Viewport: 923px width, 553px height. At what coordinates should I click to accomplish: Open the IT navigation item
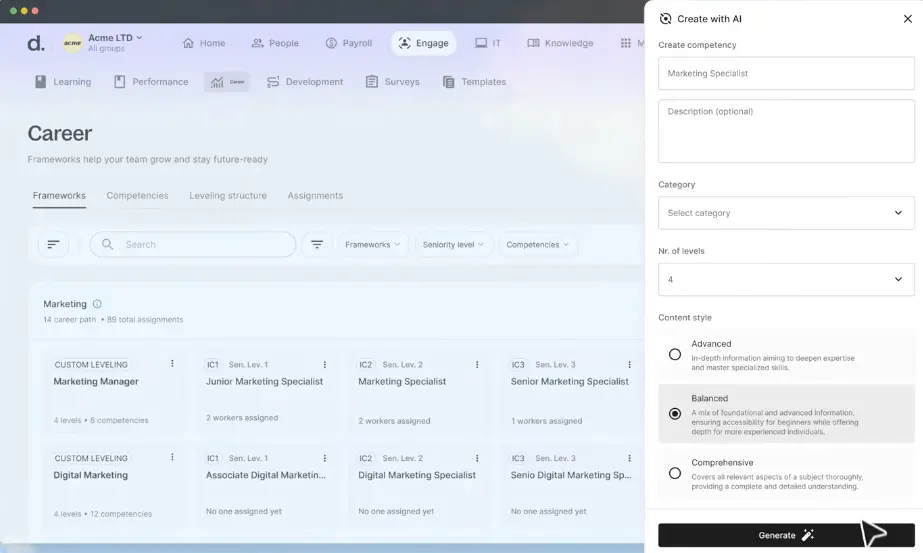(x=487, y=43)
